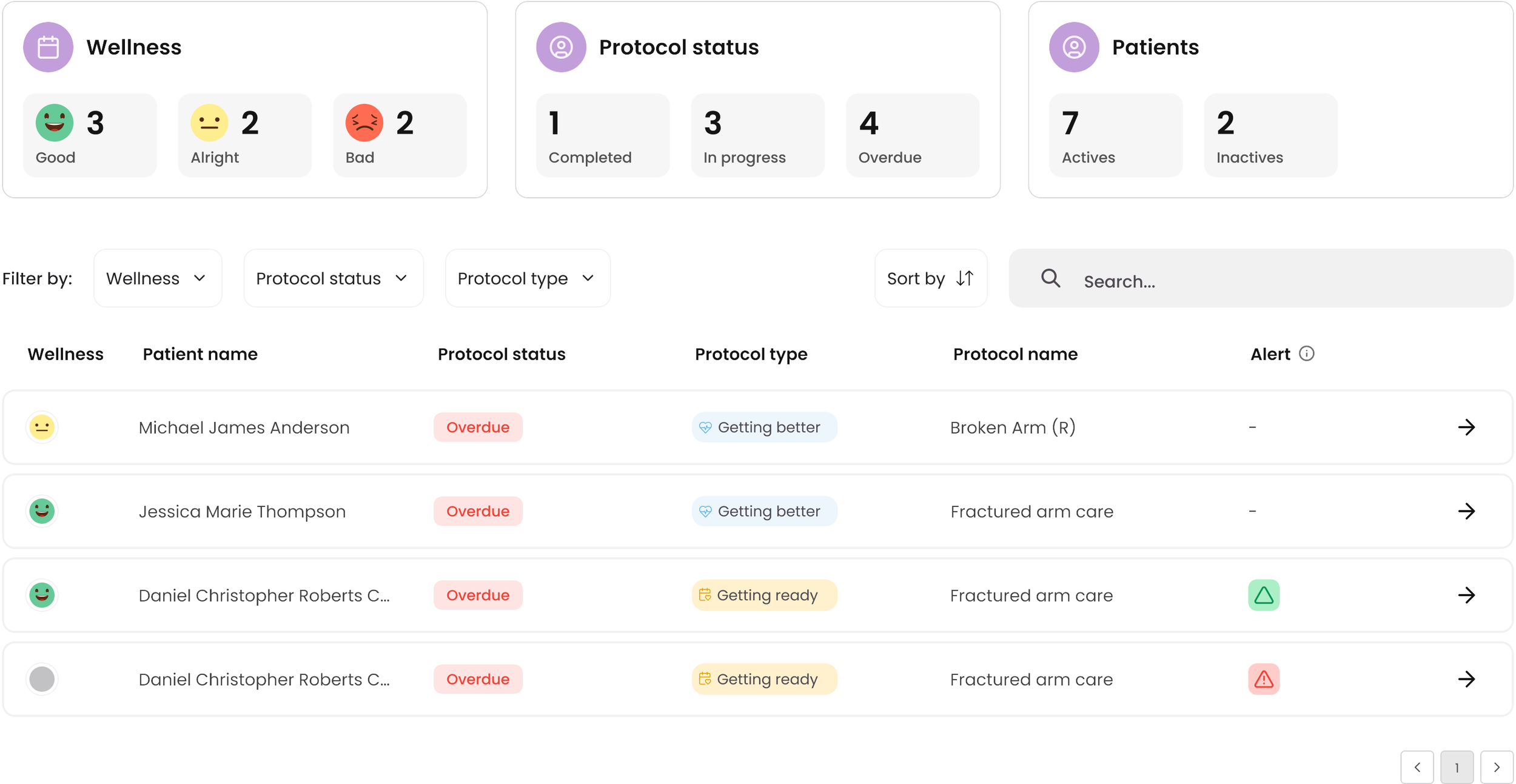Go to next page arrow
Image resolution: width=1516 pixels, height=784 pixels.
pos(1496,767)
